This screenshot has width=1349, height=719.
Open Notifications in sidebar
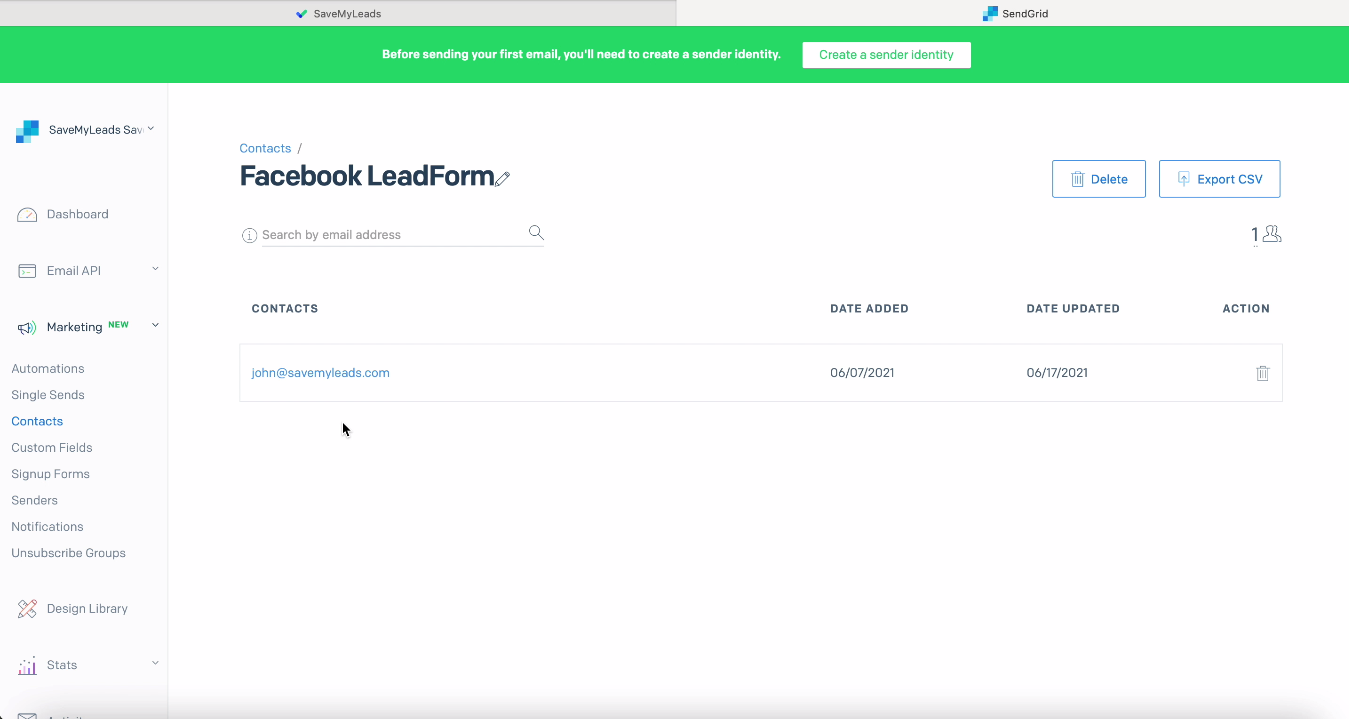(47, 527)
